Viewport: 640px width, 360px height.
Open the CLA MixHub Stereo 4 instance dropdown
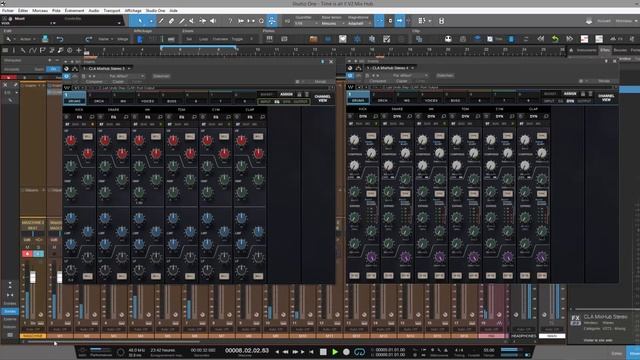click(391, 68)
